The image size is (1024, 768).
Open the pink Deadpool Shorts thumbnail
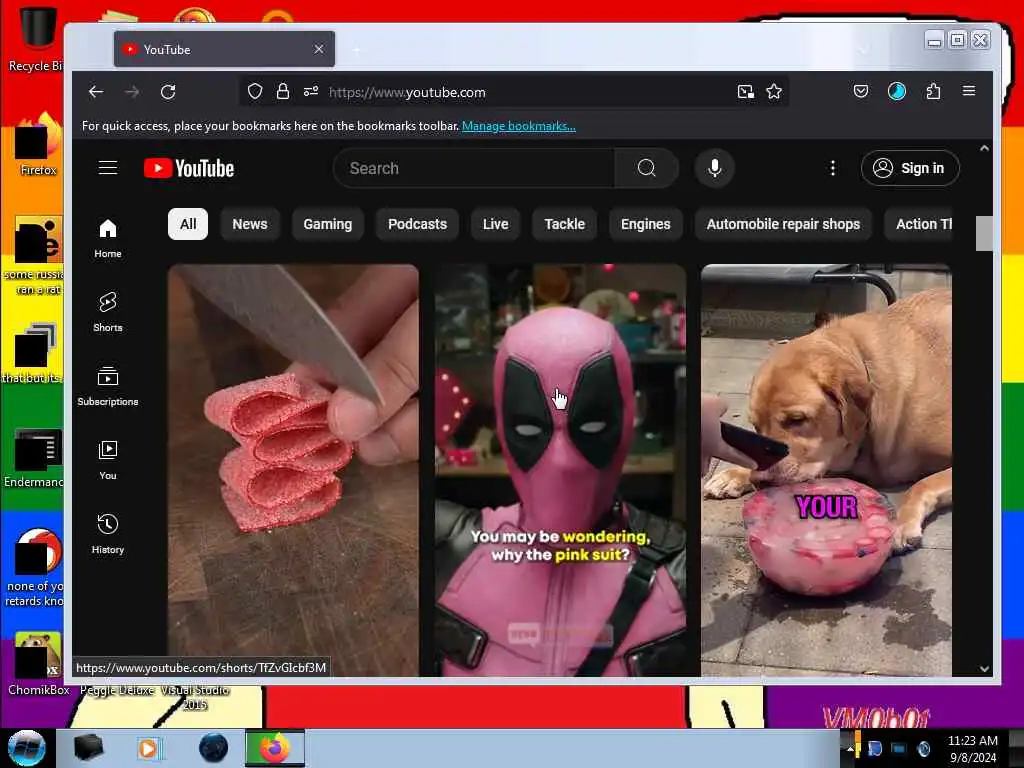(560, 469)
